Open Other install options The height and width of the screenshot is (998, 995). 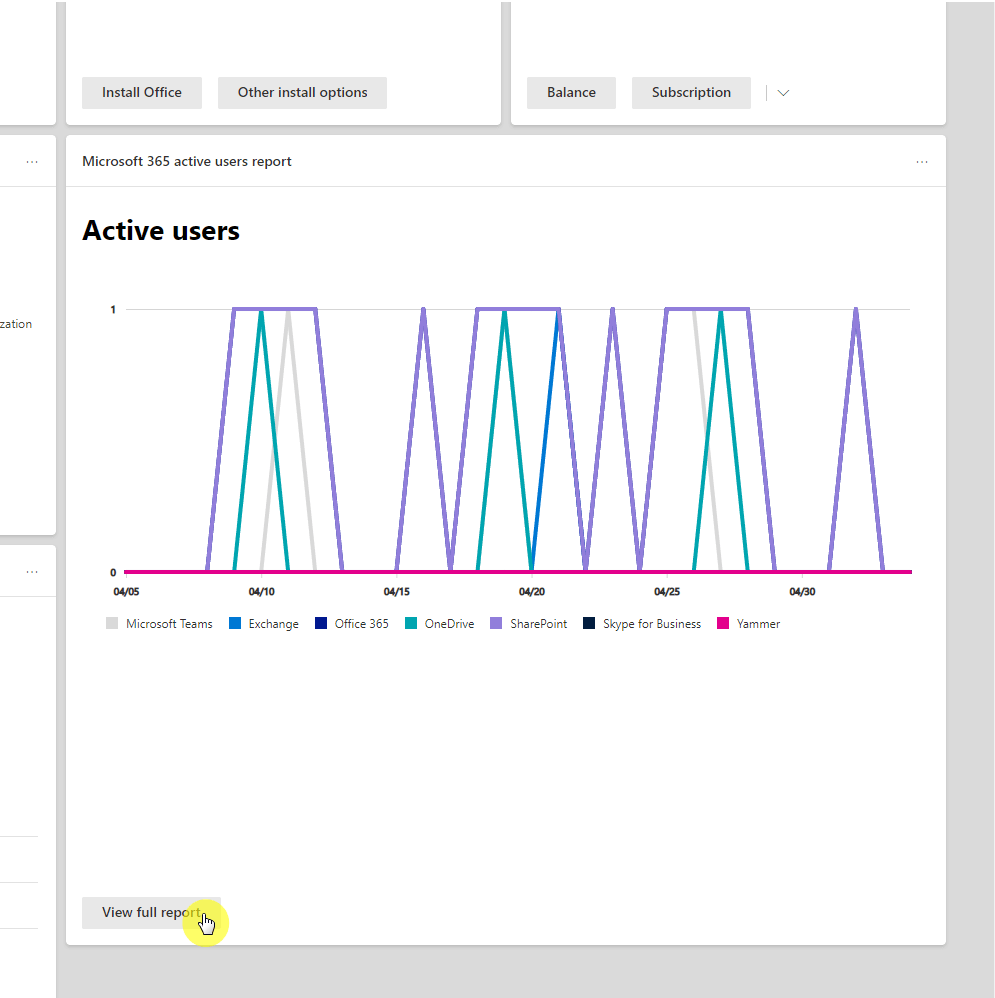pyautogui.click(x=302, y=93)
